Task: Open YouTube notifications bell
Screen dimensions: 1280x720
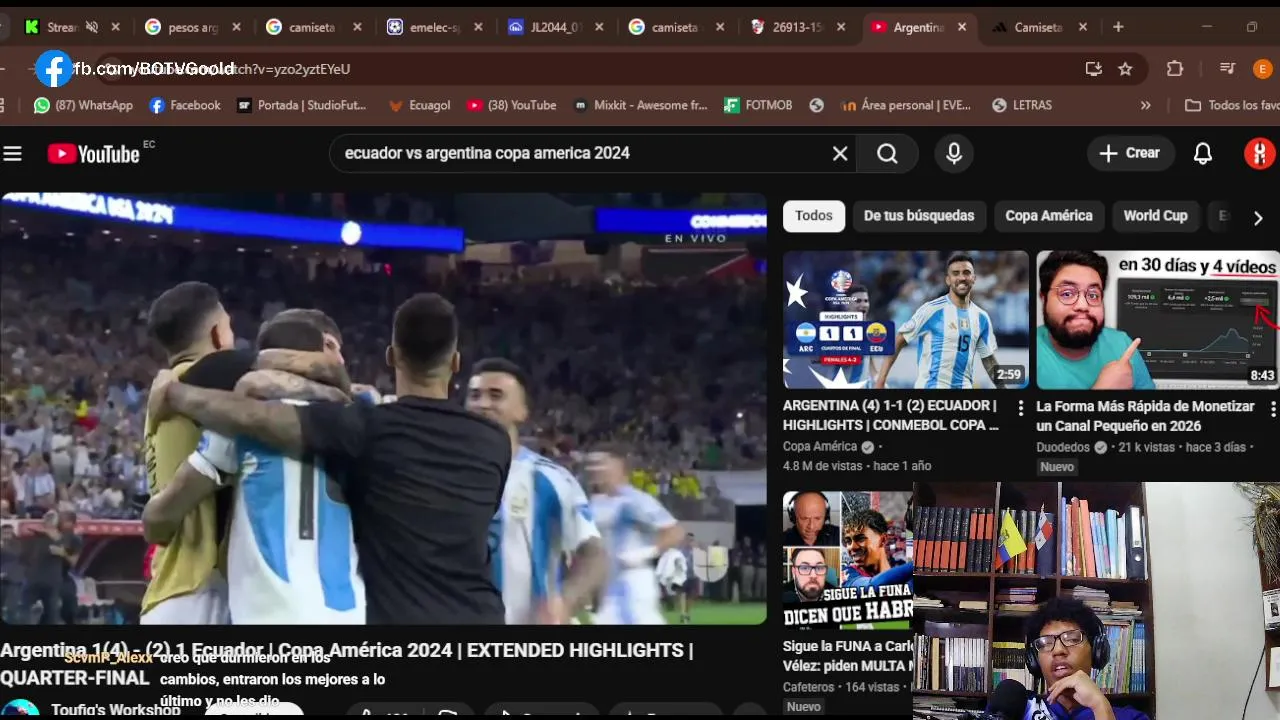Action: click(1203, 153)
